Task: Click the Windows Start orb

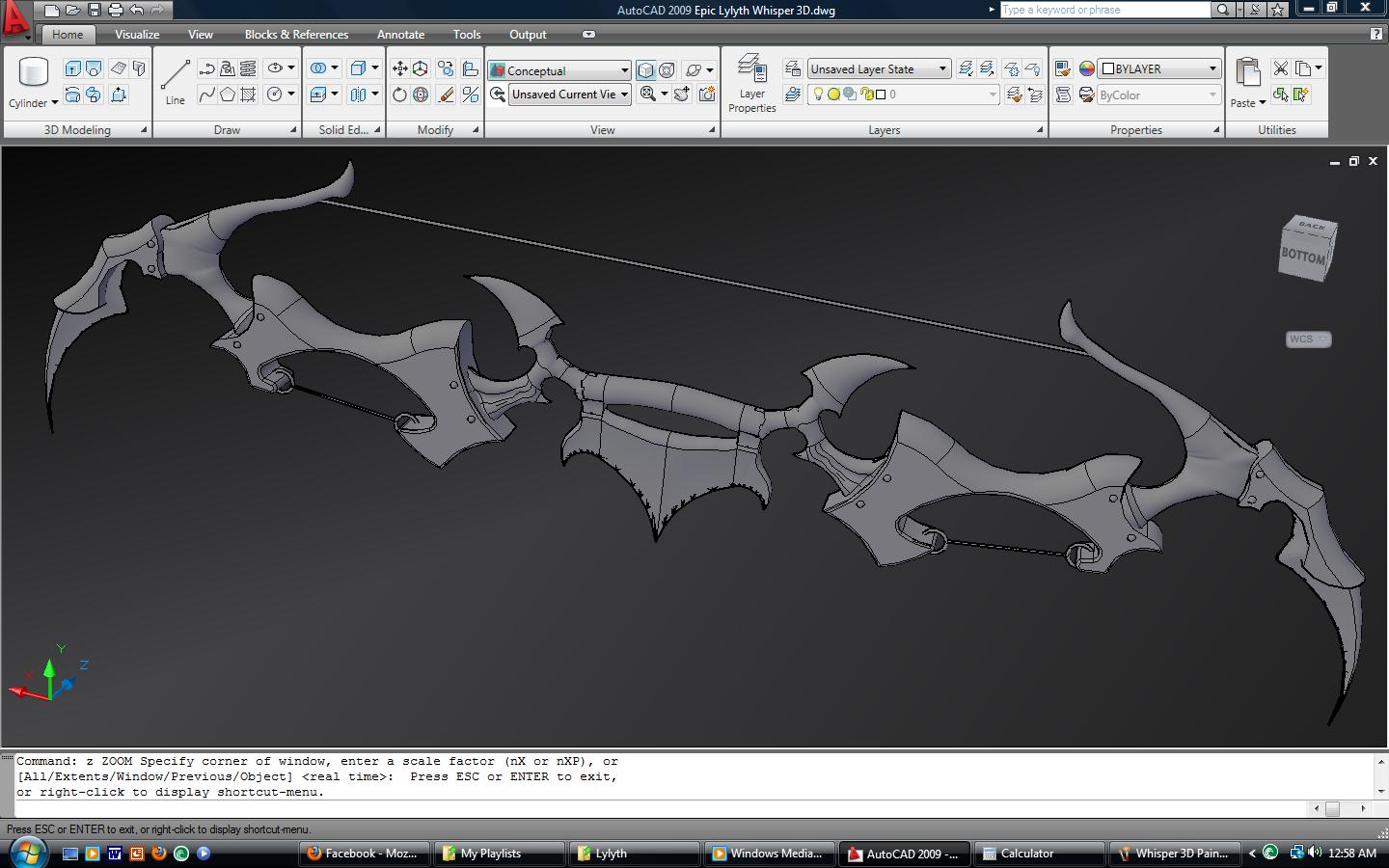Action: click(x=28, y=853)
